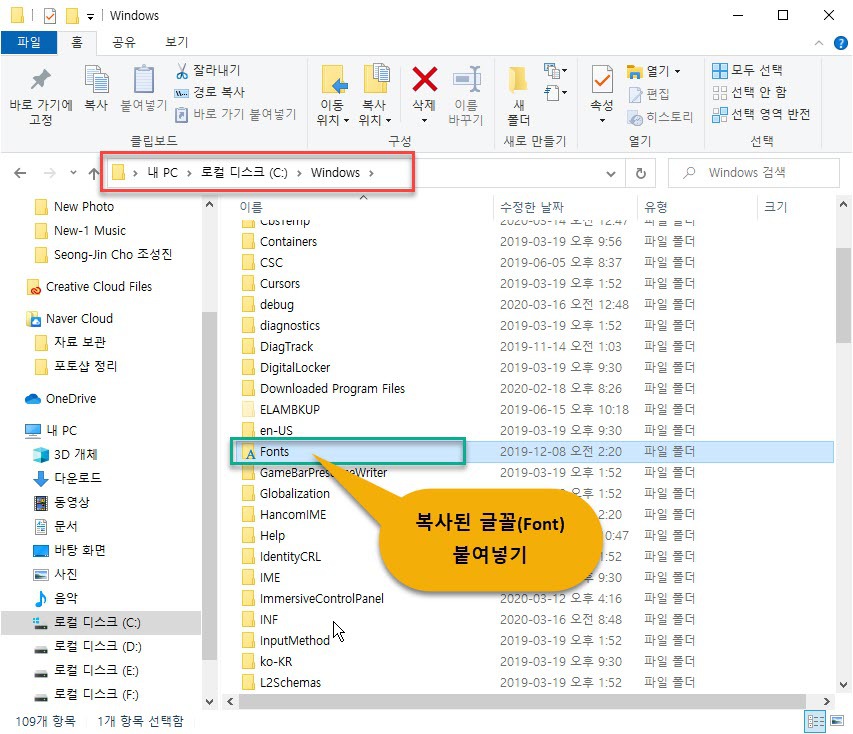Click History (히스토리) in the ribbon
Viewport: 853px width, 734px height.
[x=660, y=117]
